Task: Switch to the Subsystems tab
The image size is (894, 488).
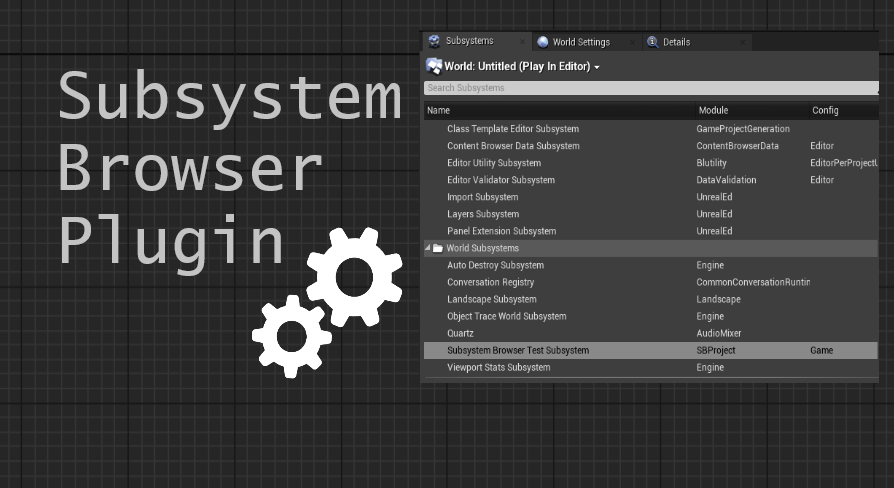Action: (x=477, y=41)
